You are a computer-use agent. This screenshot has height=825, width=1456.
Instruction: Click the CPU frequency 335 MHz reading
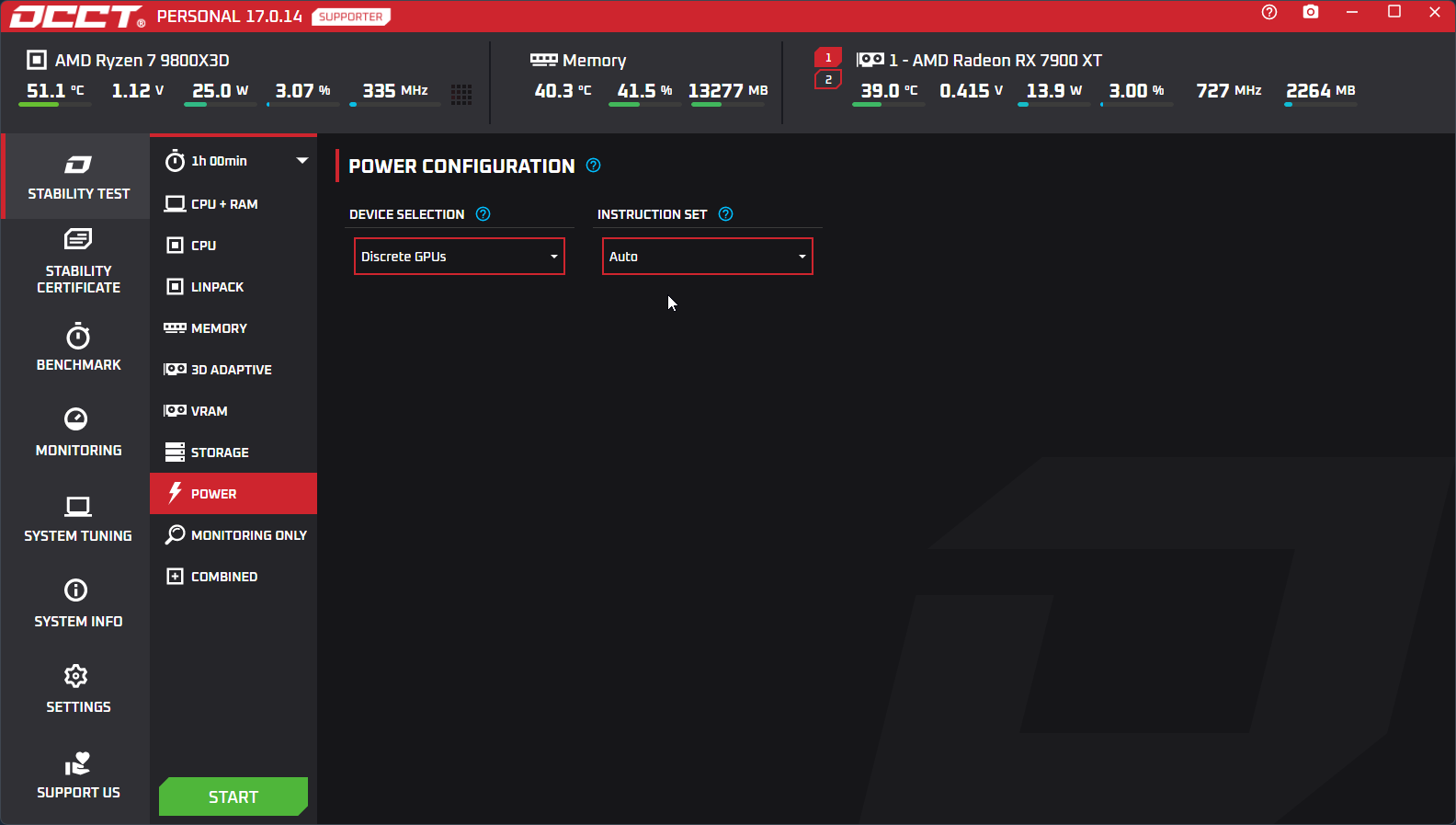(x=395, y=91)
